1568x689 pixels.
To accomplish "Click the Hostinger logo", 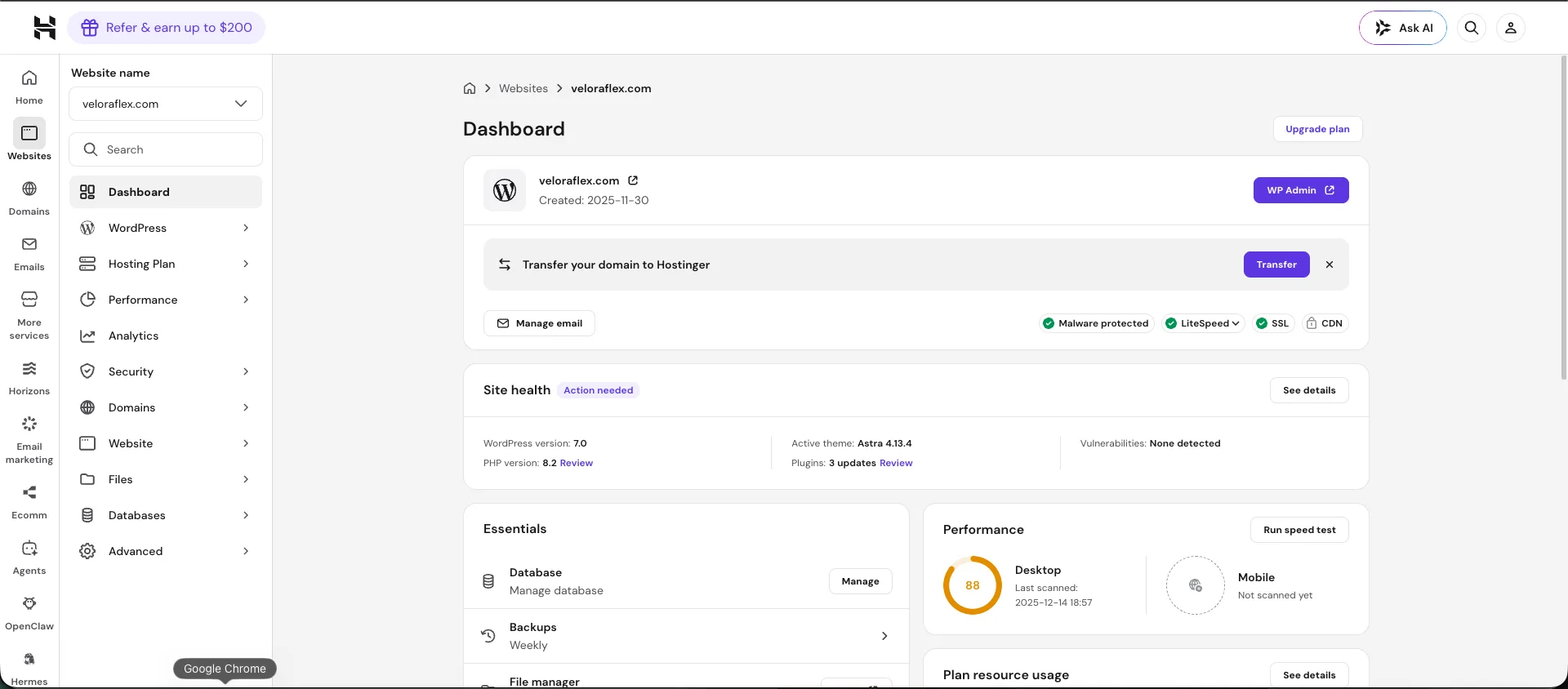I will click(44, 28).
